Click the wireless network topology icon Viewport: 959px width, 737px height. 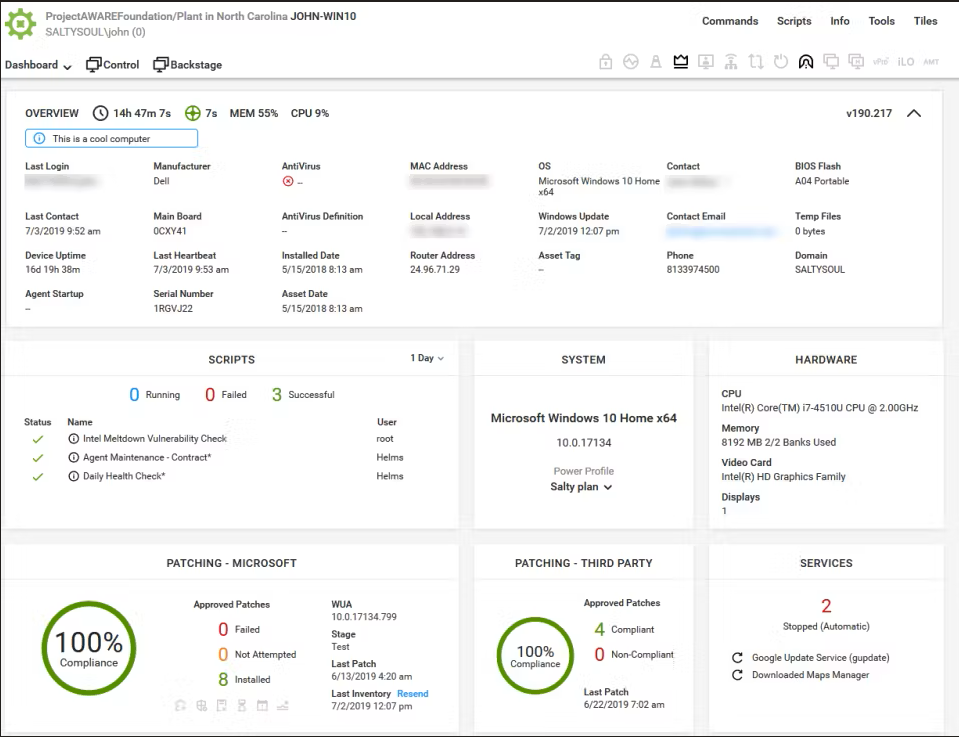click(x=731, y=62)
